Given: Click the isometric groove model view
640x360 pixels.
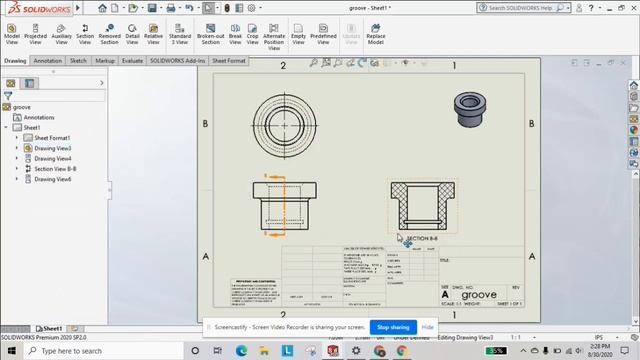Looking at the screenshot, I should pyautogui.click(x=470, y=109).
